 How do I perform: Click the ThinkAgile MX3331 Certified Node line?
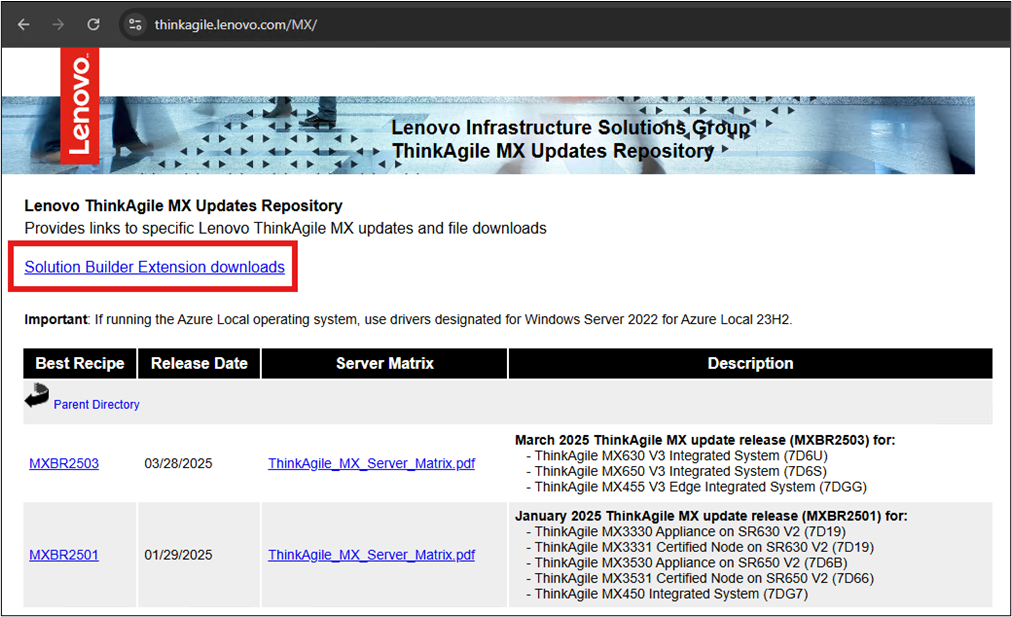[x=700, y=547]
